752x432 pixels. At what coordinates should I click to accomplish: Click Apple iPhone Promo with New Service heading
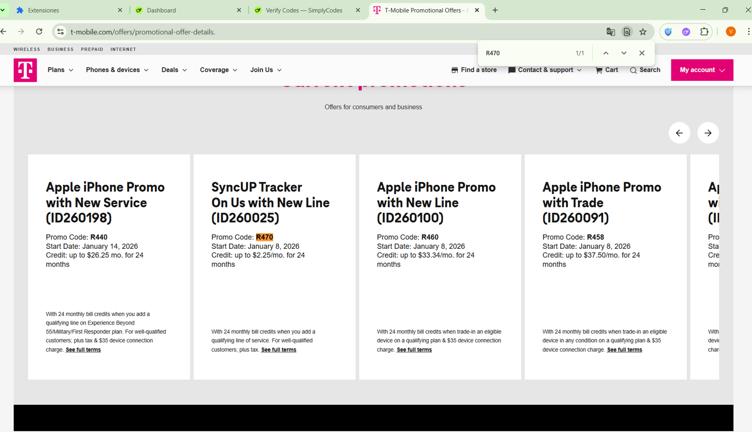(105, 202)
